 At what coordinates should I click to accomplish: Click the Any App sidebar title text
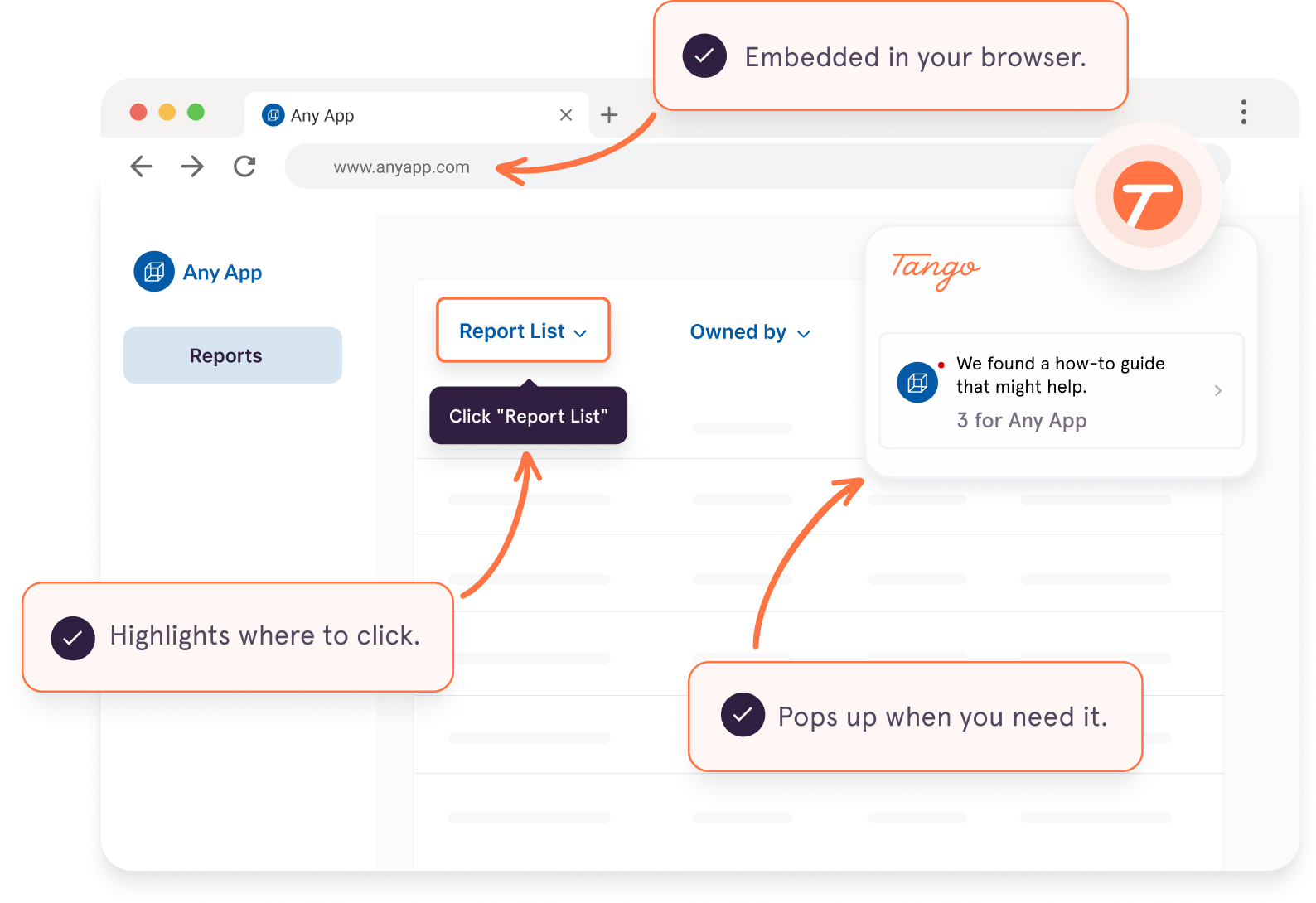click(x=222, y=273)
